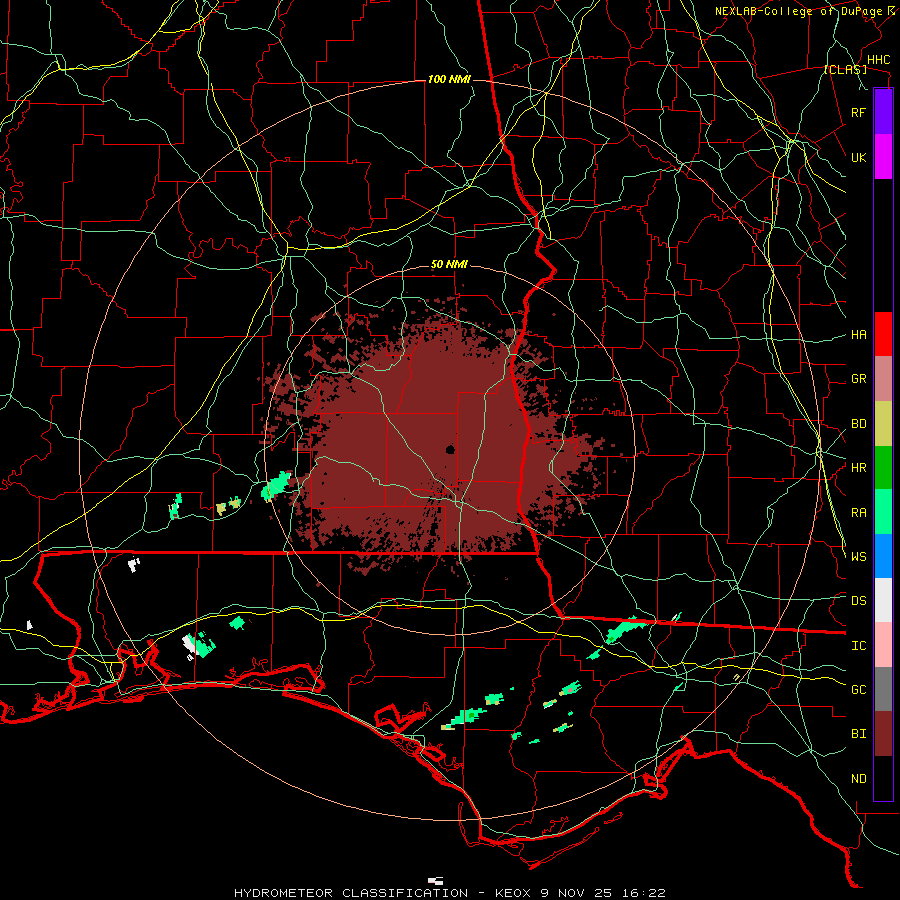Click the IC light pink legend swatch
Viewport: 900px width, 900px height.
coord(883,645)
